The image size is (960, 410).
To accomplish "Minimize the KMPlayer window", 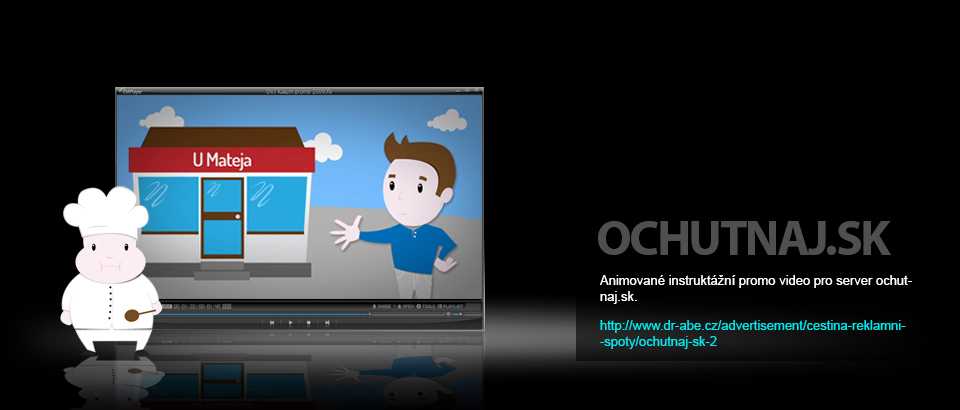I will tap(458, 91).
